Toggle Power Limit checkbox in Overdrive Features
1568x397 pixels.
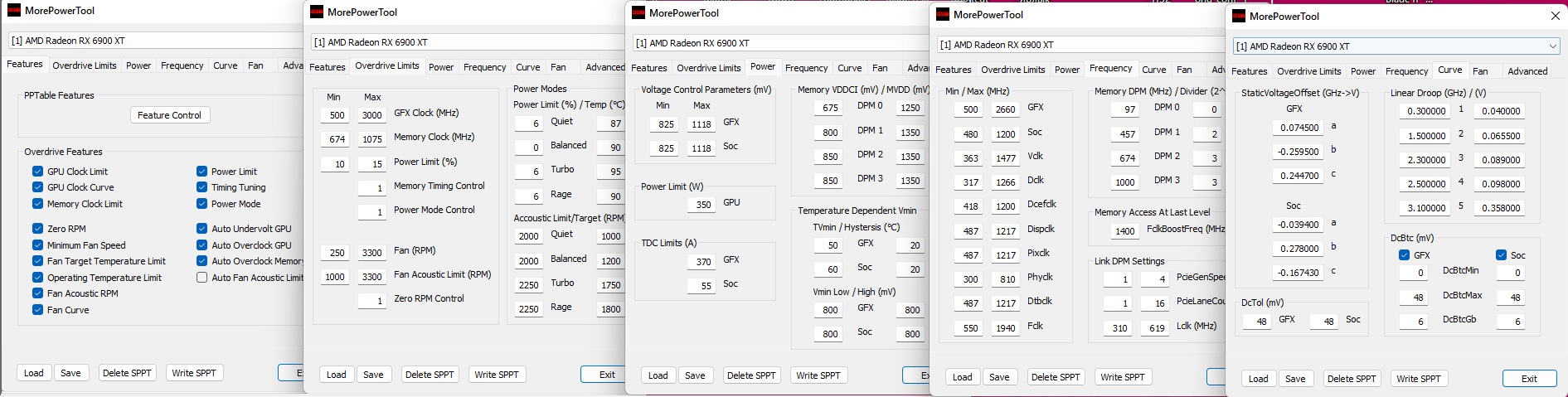(201, 172)
